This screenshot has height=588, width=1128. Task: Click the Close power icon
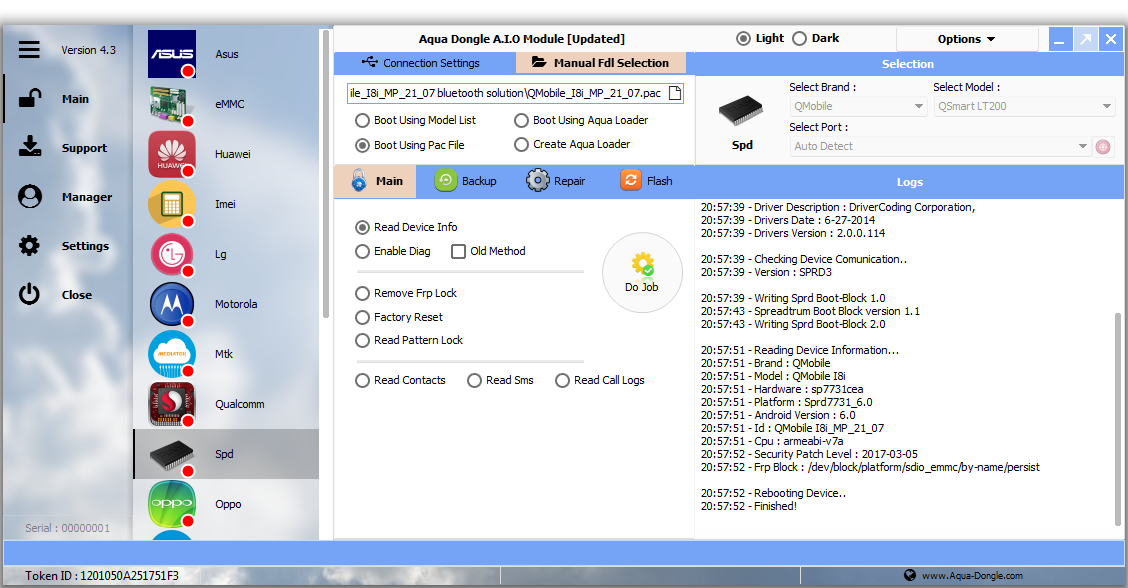[29, 294]
